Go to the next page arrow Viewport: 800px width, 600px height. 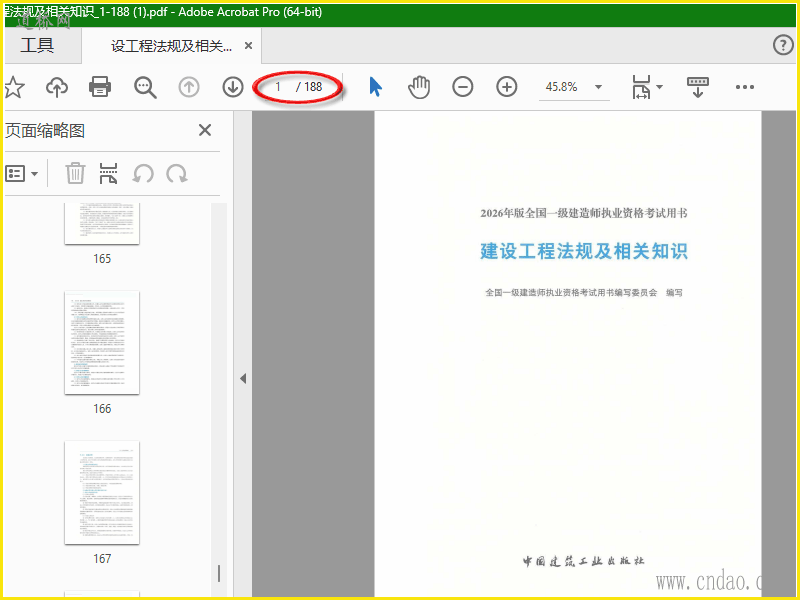pyautogui.click(x=233, y=87)
